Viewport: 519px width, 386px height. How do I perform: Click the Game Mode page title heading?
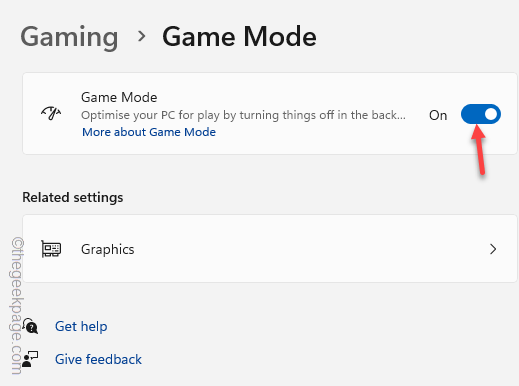point(239,37)
